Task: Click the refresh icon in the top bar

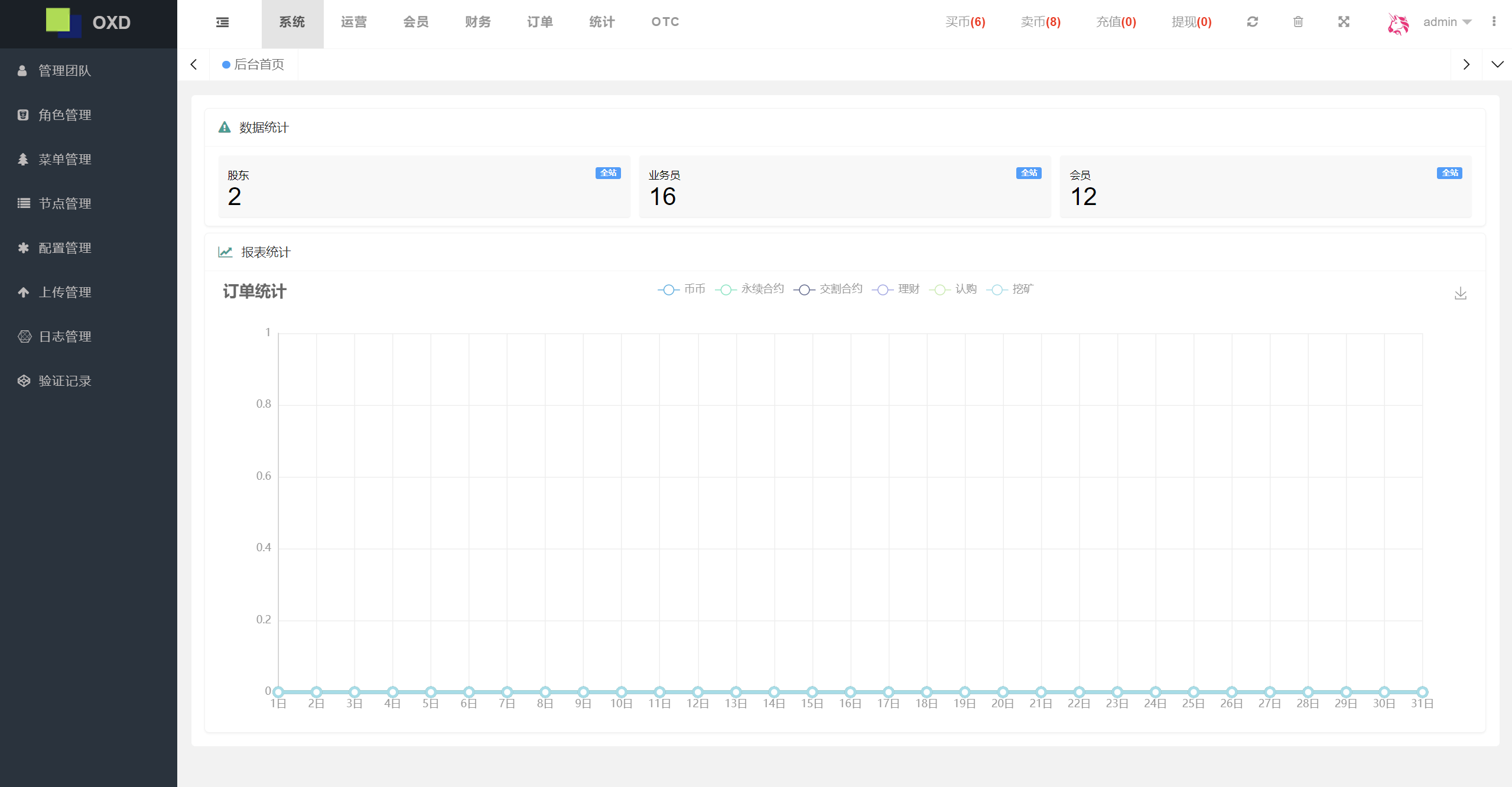Action: (1252, 22)
